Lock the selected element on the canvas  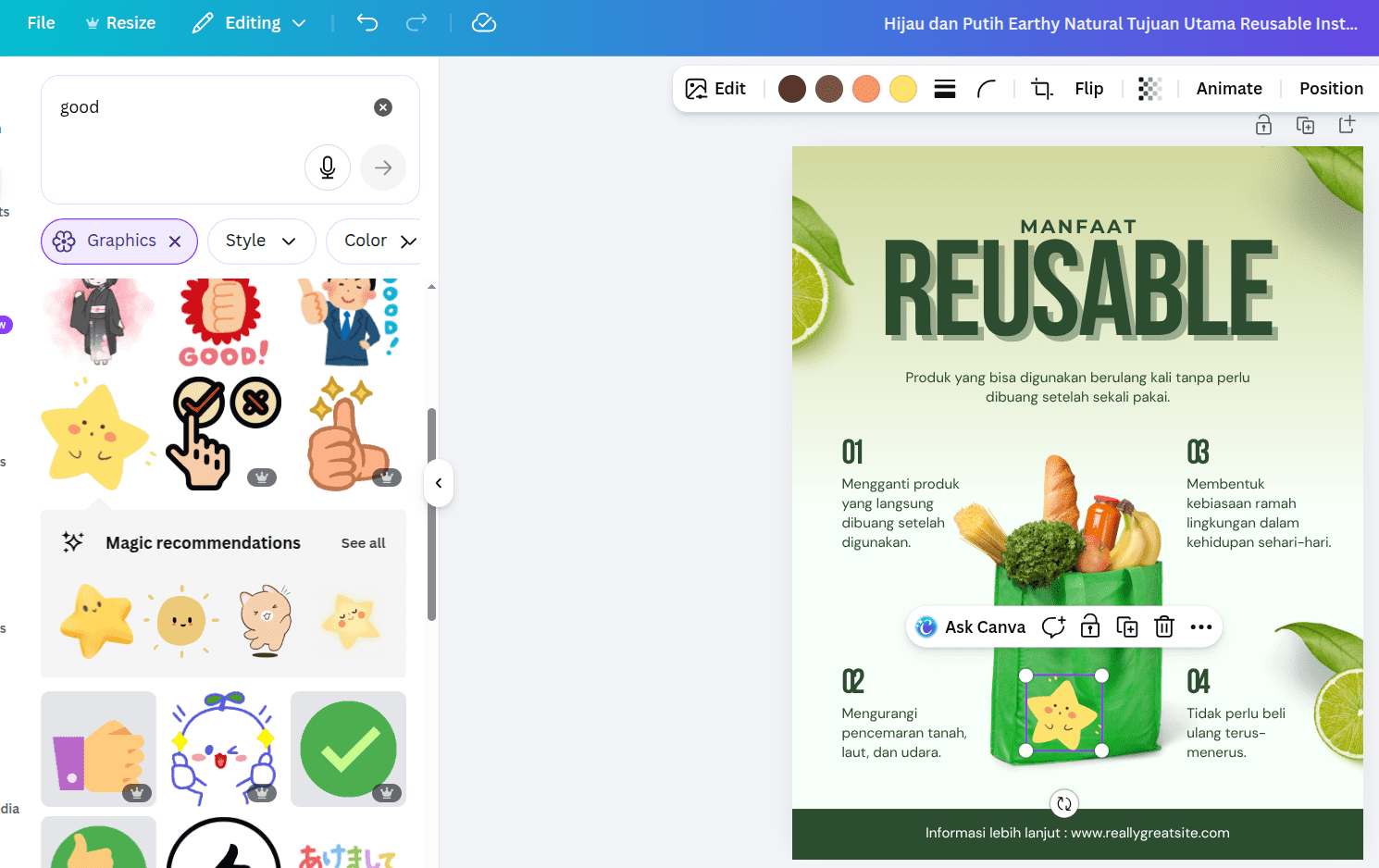pos(1089,626)
